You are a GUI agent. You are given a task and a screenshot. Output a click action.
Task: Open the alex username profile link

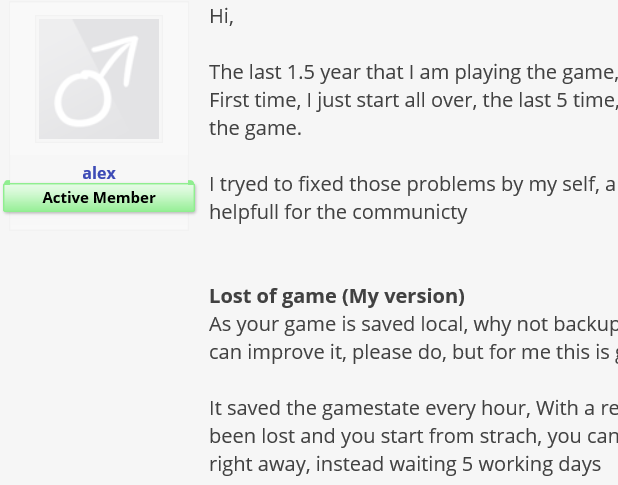(x=99, y=173)
